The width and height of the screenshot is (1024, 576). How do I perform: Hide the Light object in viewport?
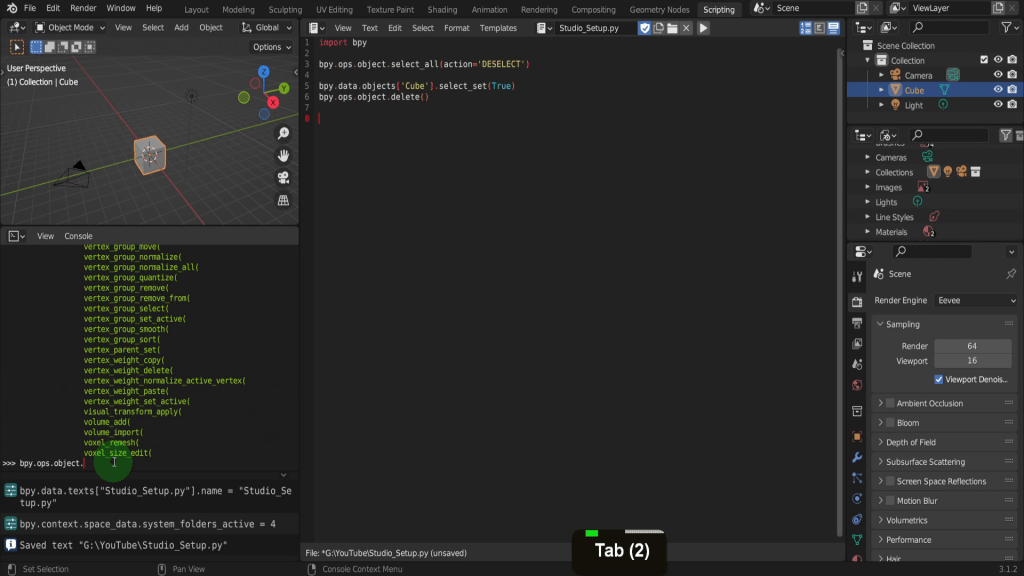click(998, 105)
